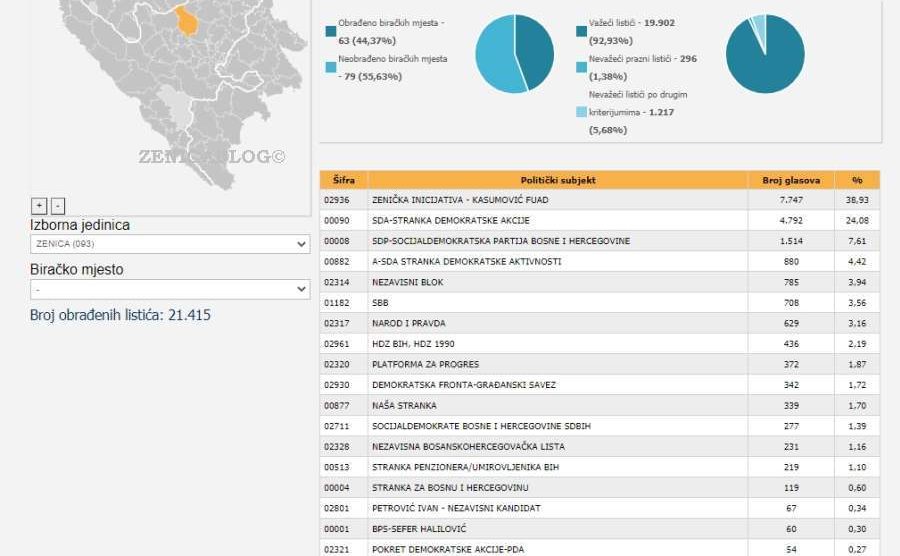Click the Obrađeno biračkih mjesta legend swatch
The height and width of the screenshot is (556, 900).
[x=331, y=32]
